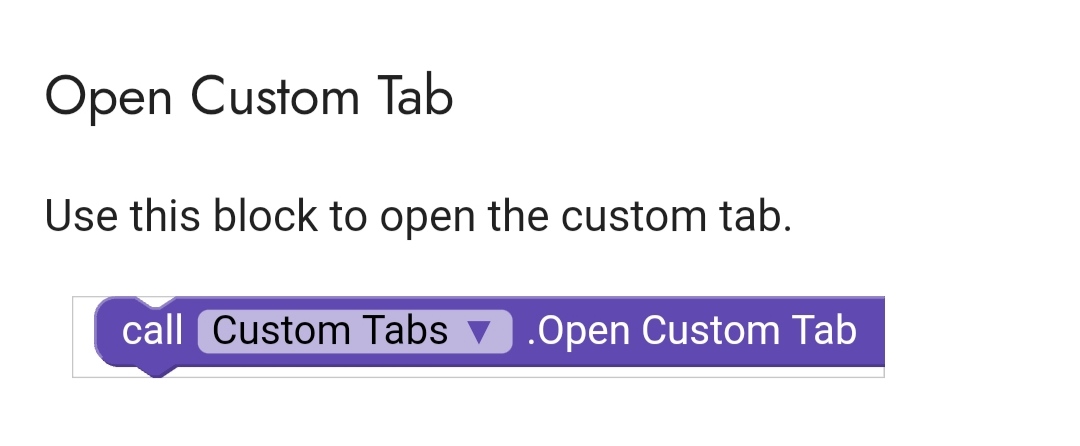
Task: Click the dropdown arrow beside Custom Tabs
Action: tap(479, 332)
